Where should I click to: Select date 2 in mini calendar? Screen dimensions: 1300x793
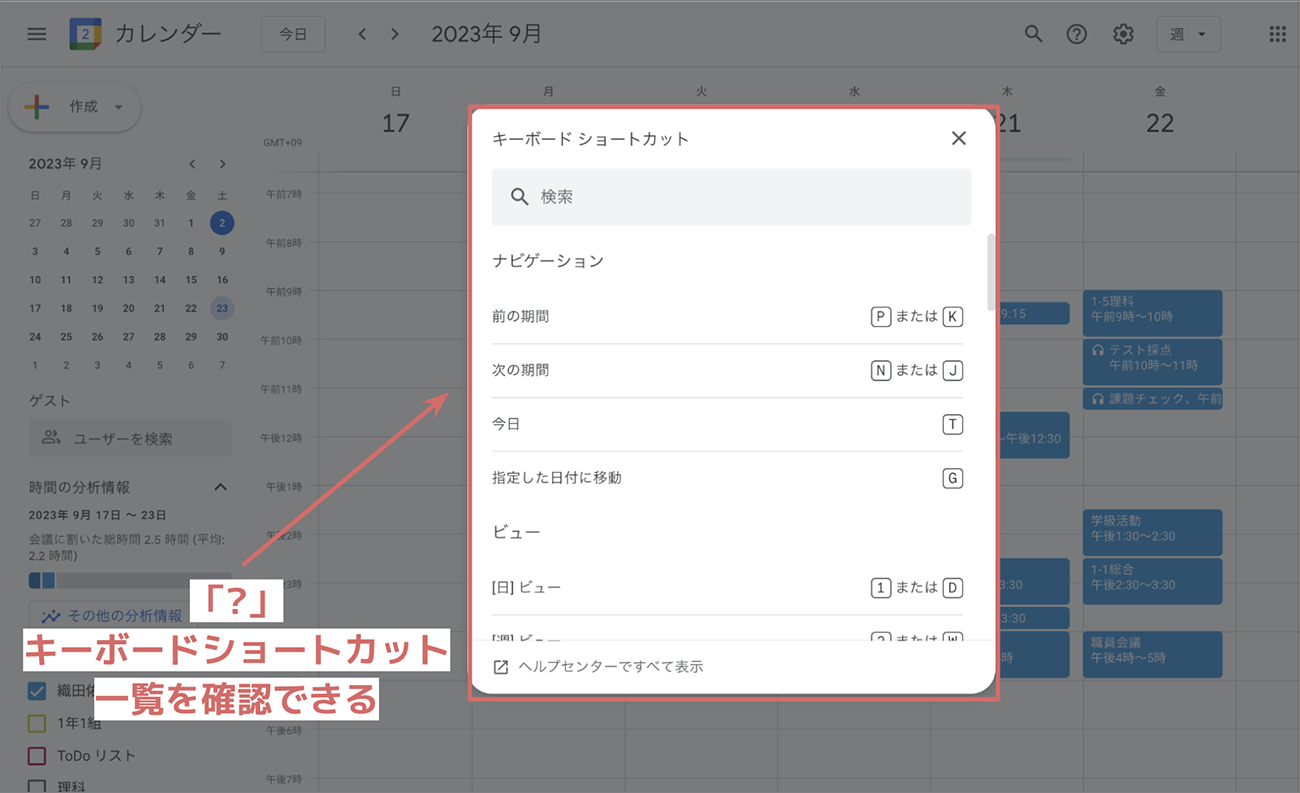[x=222, y=223]
